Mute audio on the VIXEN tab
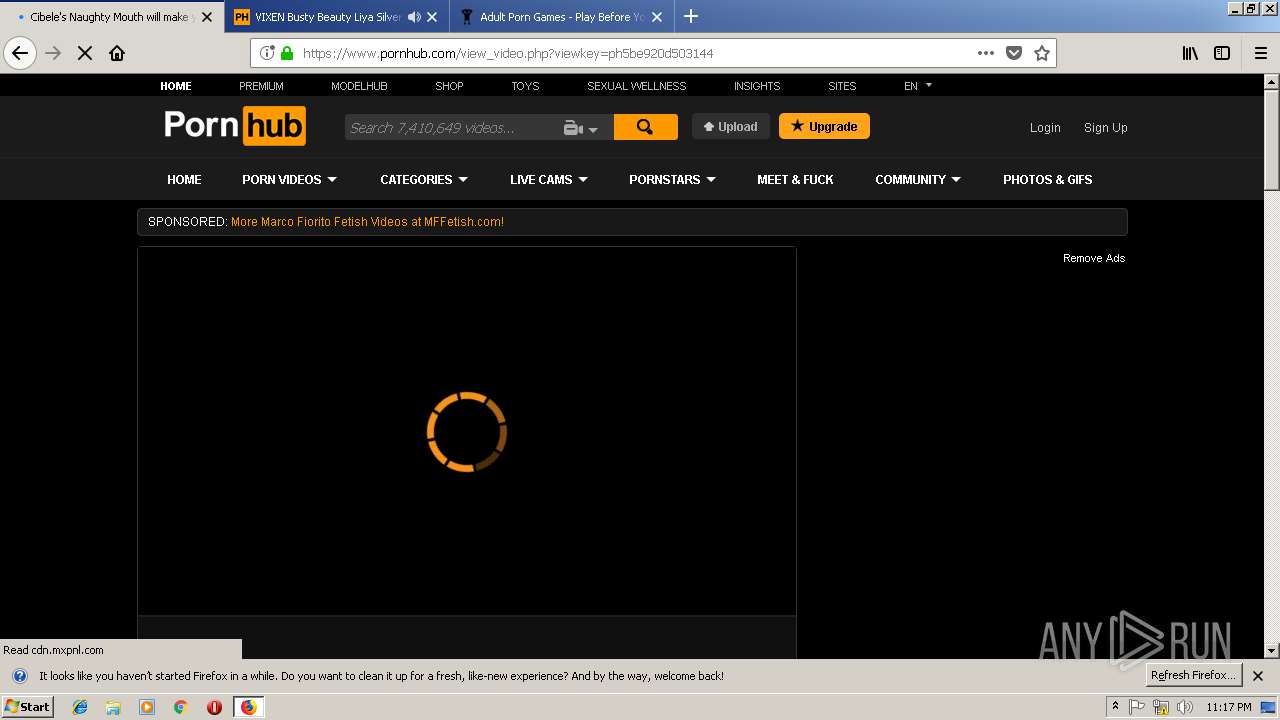The width and height of the screenshot is (1280, 720). click(414, 17)
